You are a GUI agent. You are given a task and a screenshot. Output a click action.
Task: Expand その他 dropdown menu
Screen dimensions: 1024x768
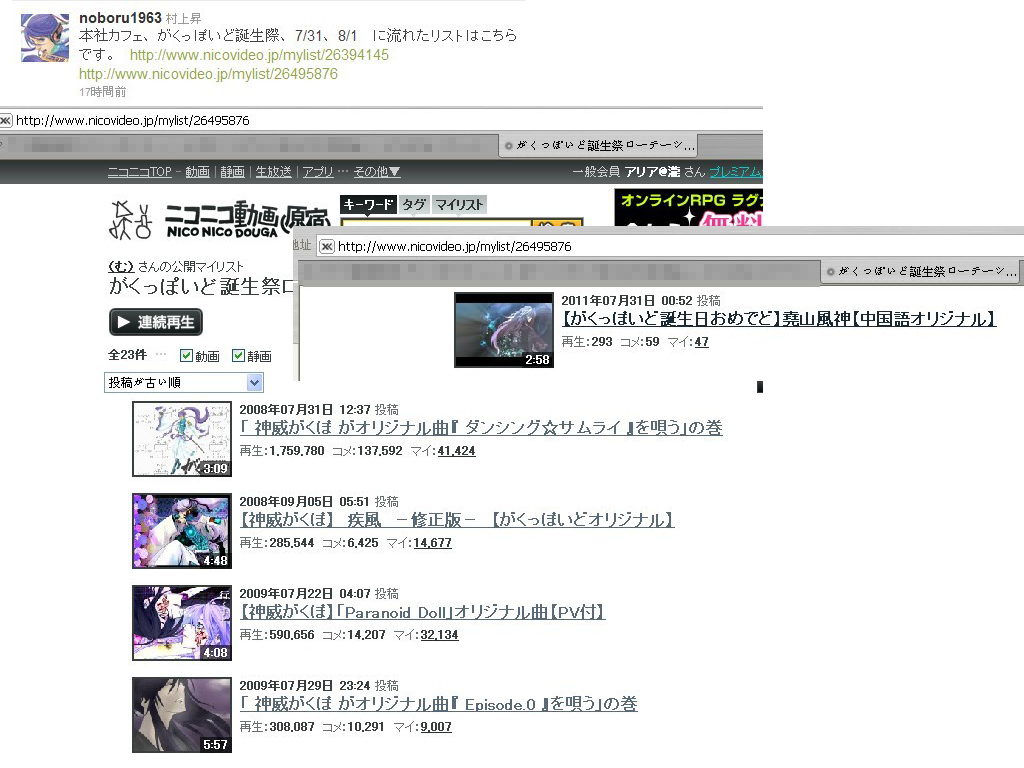[377, 172]
